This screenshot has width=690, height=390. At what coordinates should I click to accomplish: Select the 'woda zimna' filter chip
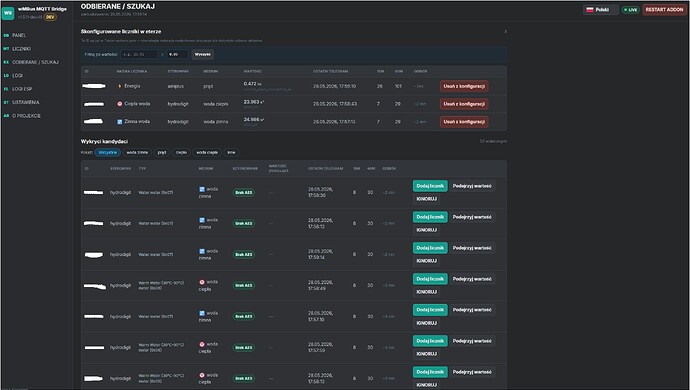(137, 152)
